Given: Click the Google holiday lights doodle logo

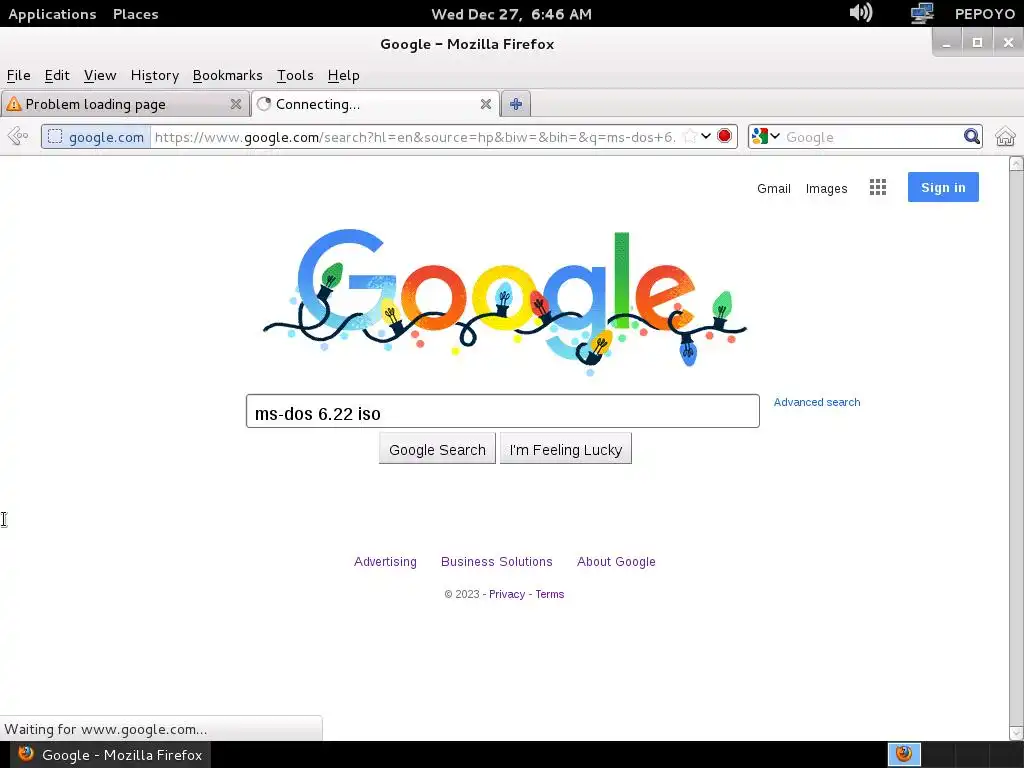Looking at the screenshot, I should click(x=504, y=300).
